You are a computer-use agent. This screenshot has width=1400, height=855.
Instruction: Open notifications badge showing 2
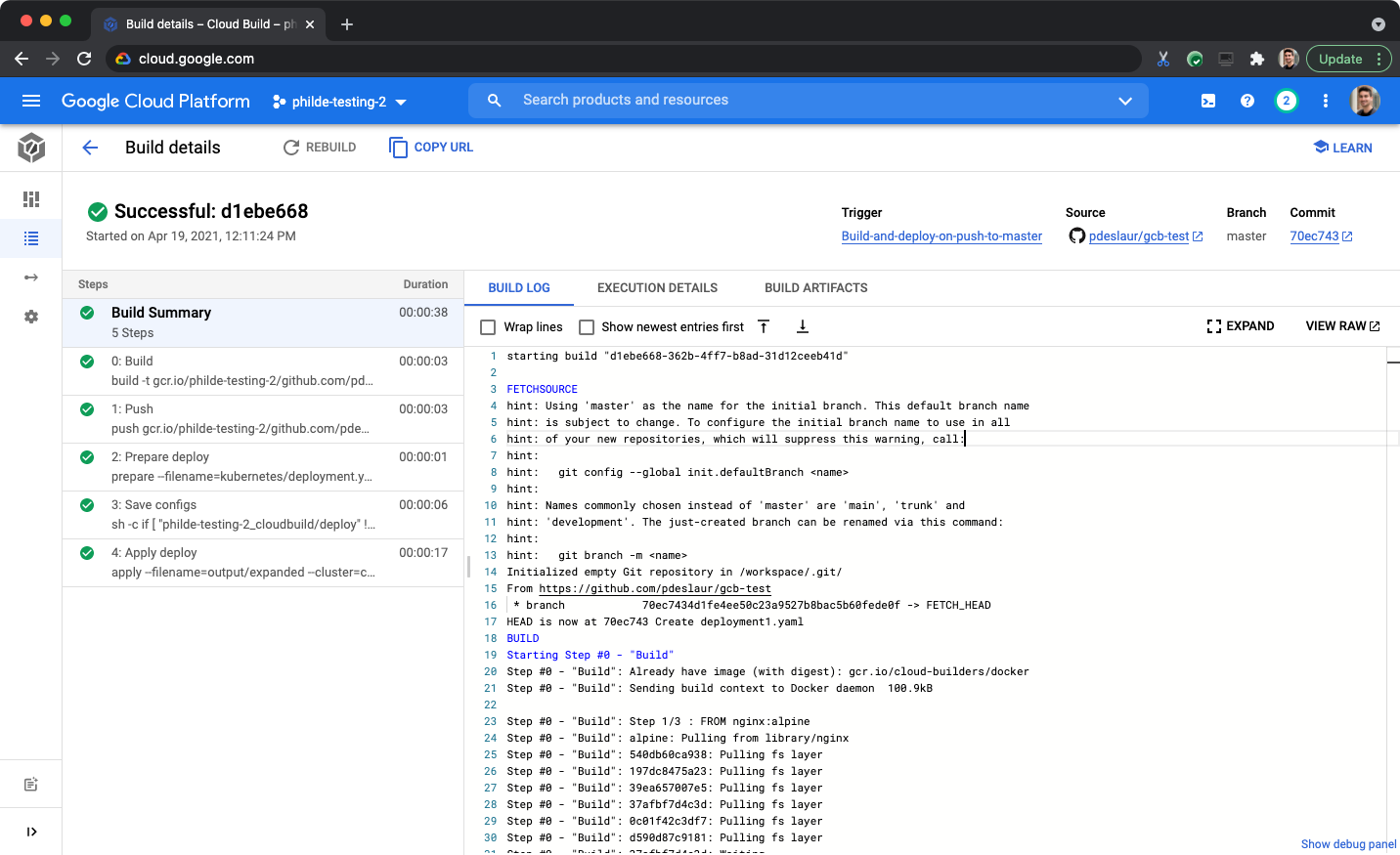coord(1287,101)
